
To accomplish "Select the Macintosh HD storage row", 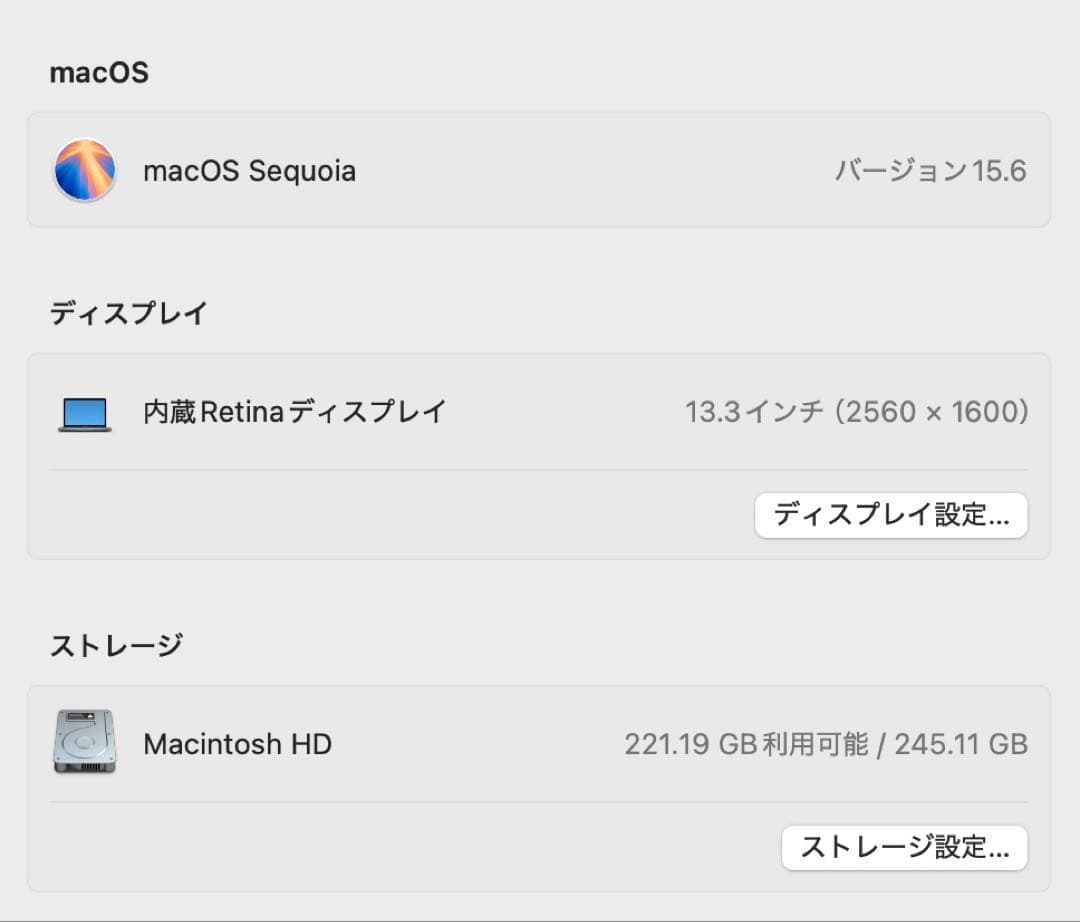I will tap(540, 744).
